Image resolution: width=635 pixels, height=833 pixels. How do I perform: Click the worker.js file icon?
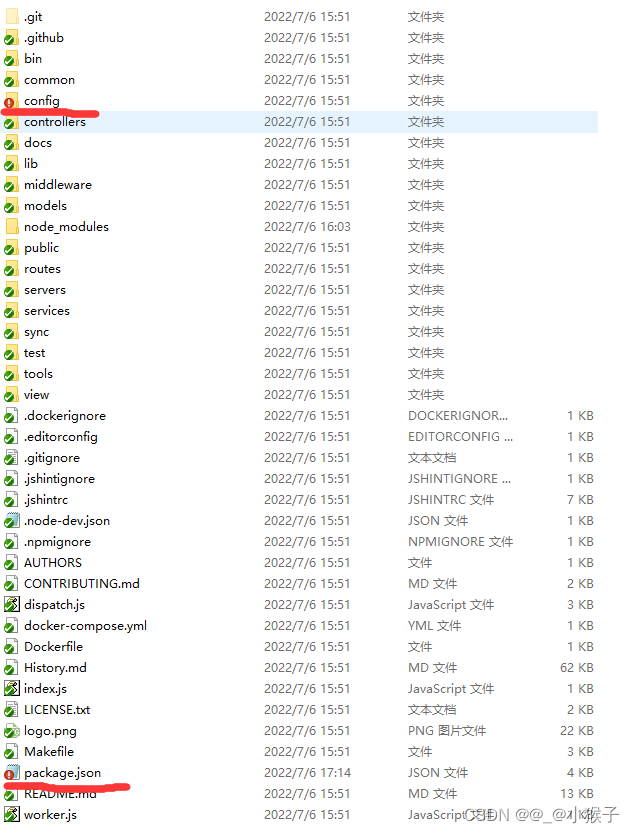(x=12, y=814)
